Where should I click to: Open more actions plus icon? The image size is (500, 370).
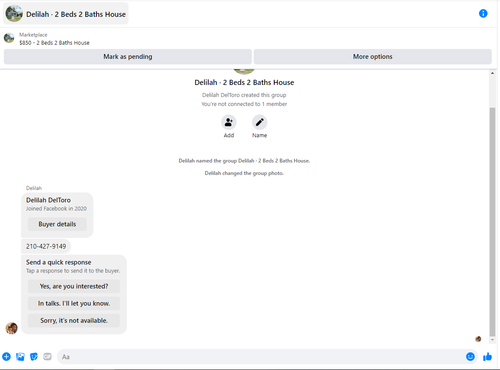[6, 357]
